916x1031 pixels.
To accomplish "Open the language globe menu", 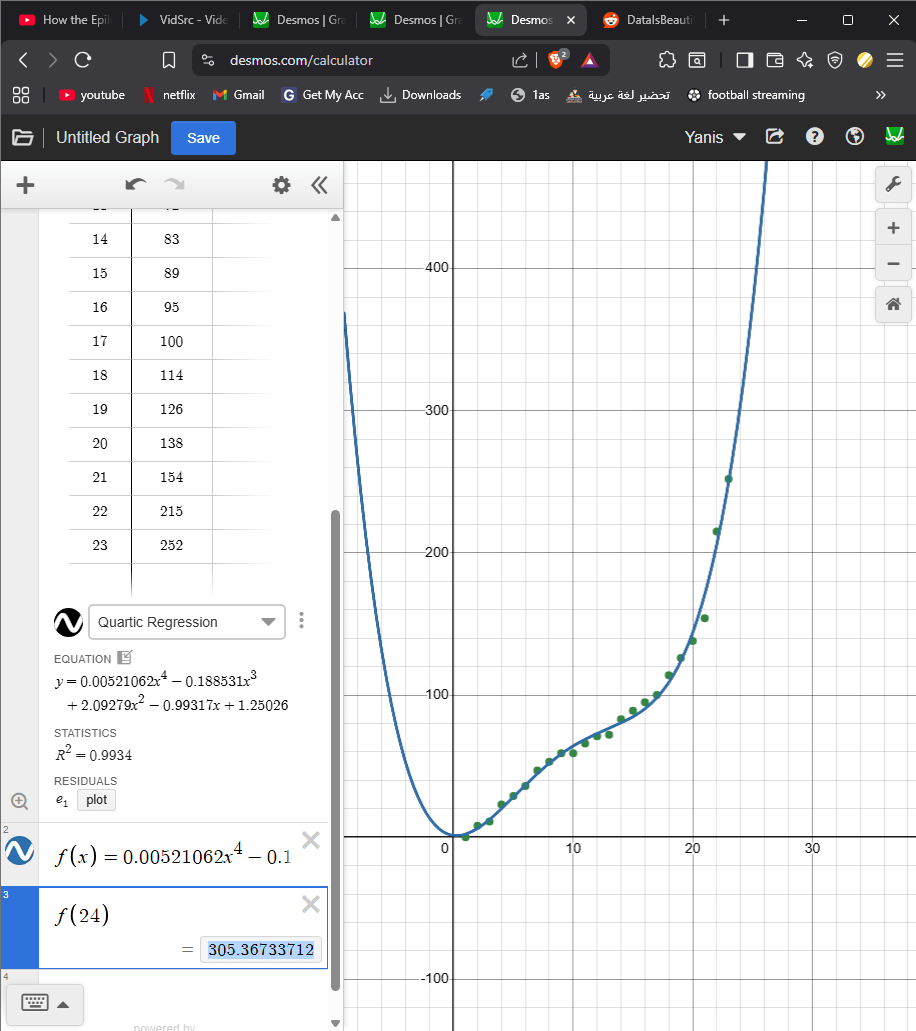I will (x=854, y=137).
